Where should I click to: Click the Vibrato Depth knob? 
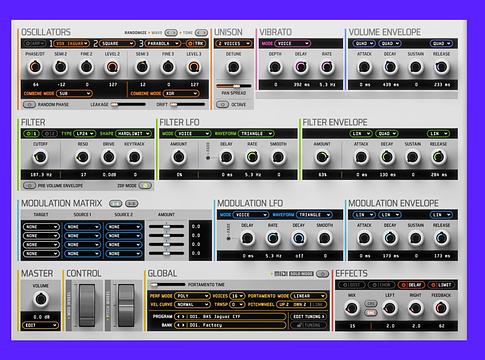click(275, 67)
